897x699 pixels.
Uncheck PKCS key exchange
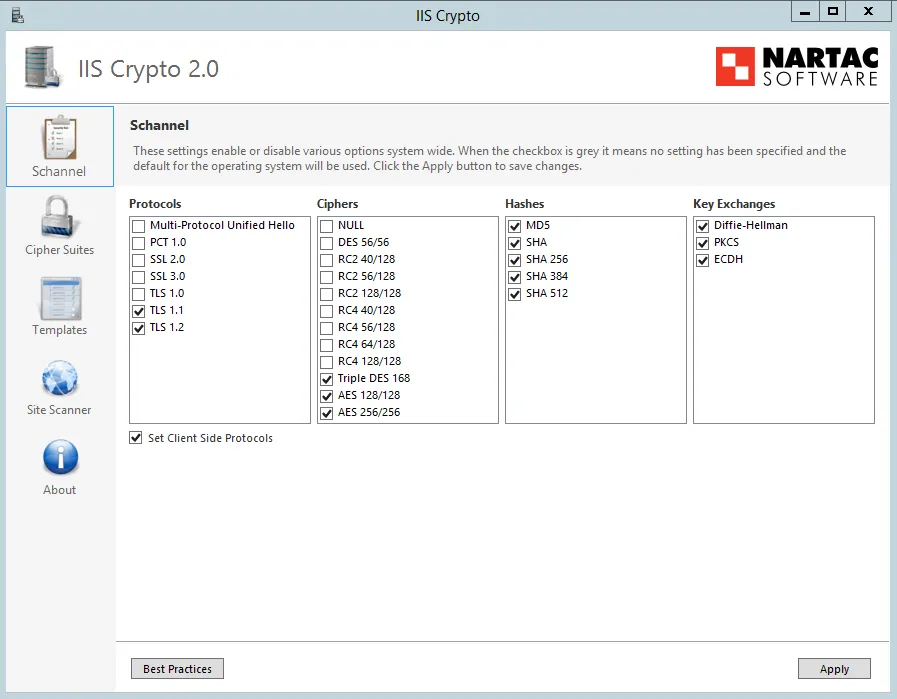(x=702, y=243)
